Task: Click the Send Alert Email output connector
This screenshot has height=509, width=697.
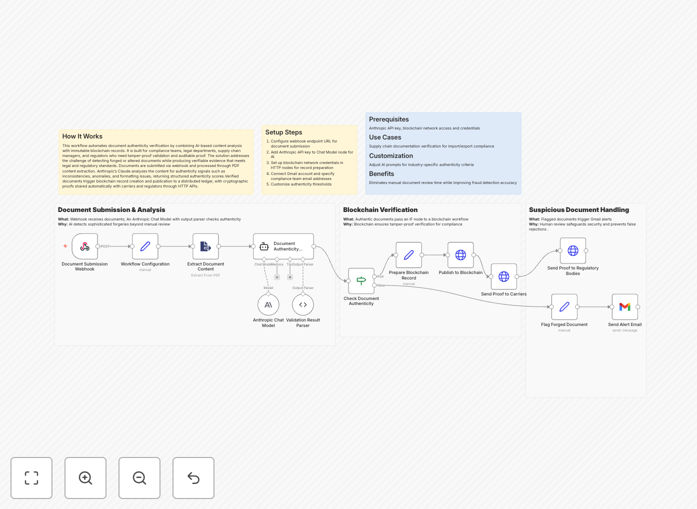Action: tap(638, 307)
